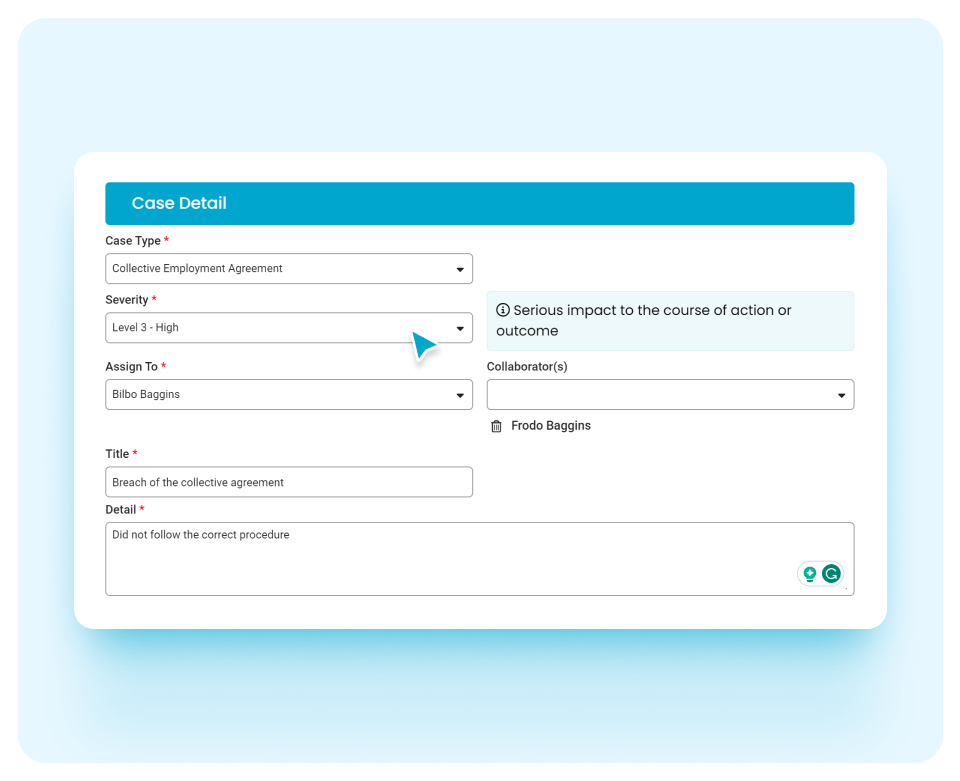
Task: Click the green Grammarly G icon
Action: pyautogui.click(x=830, y=573)
